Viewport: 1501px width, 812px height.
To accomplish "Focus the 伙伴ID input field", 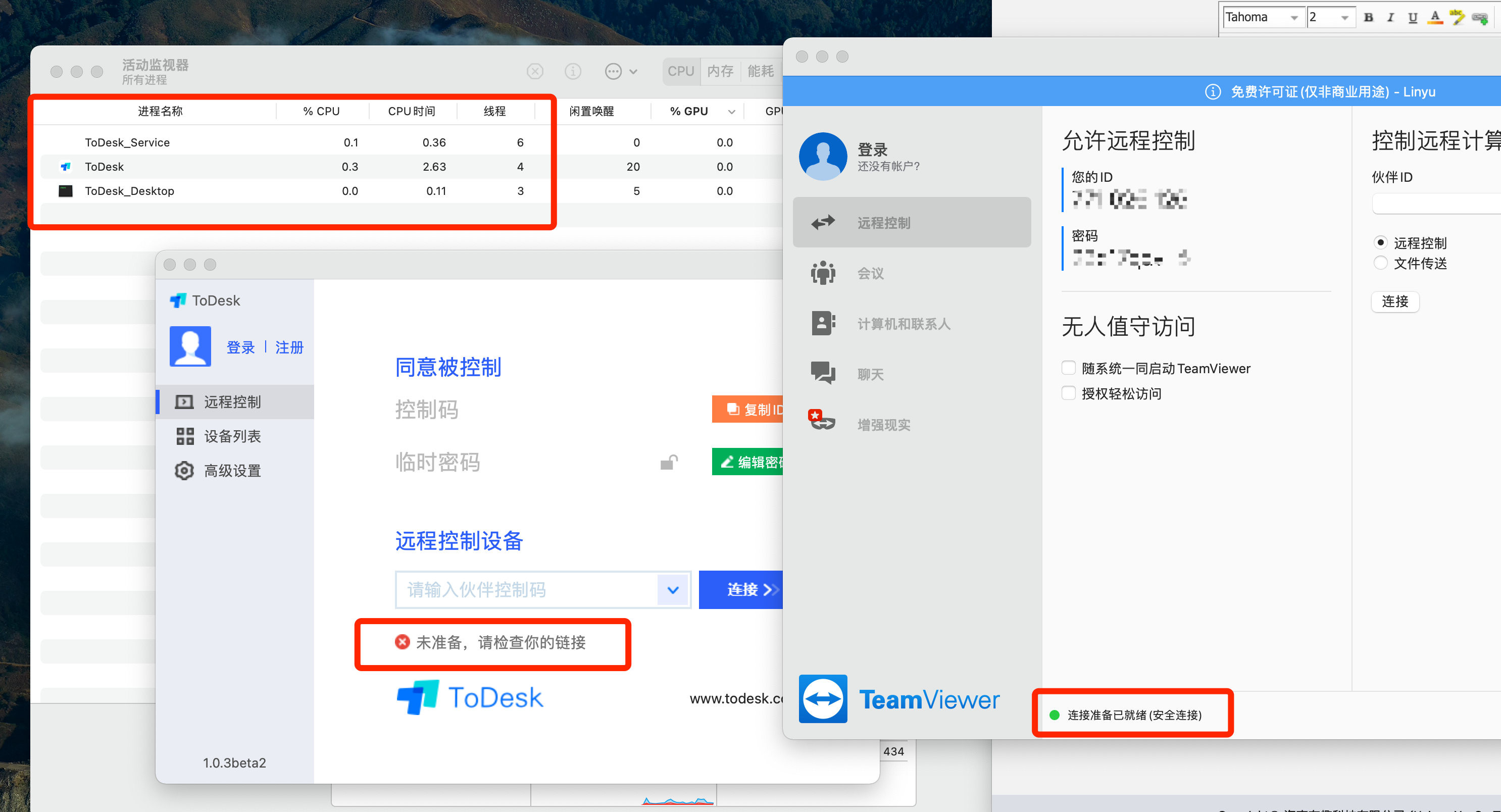I will click(x=1436, y=204).
